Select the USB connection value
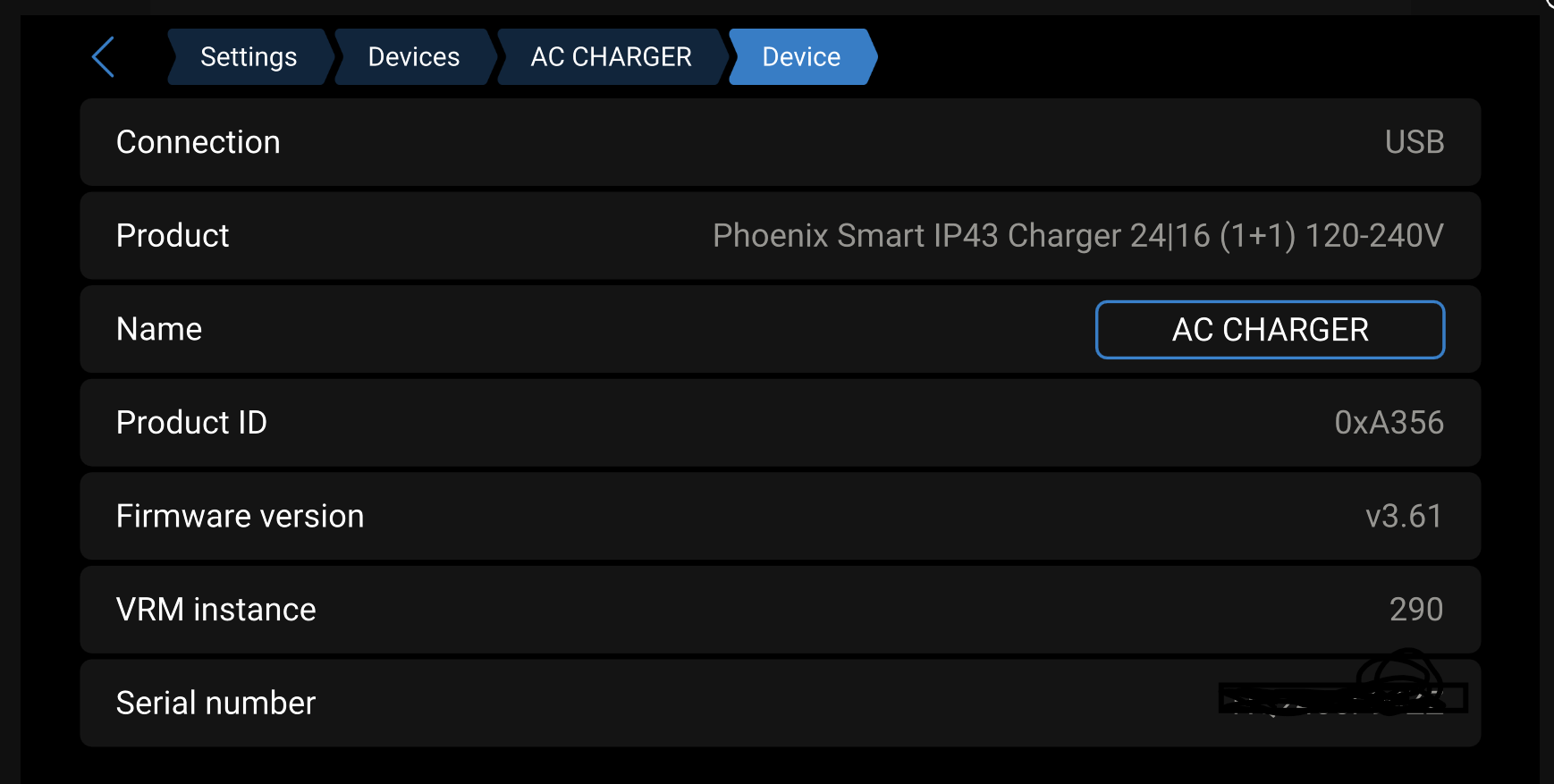The image size is (1554, 784). (1414, 142)
